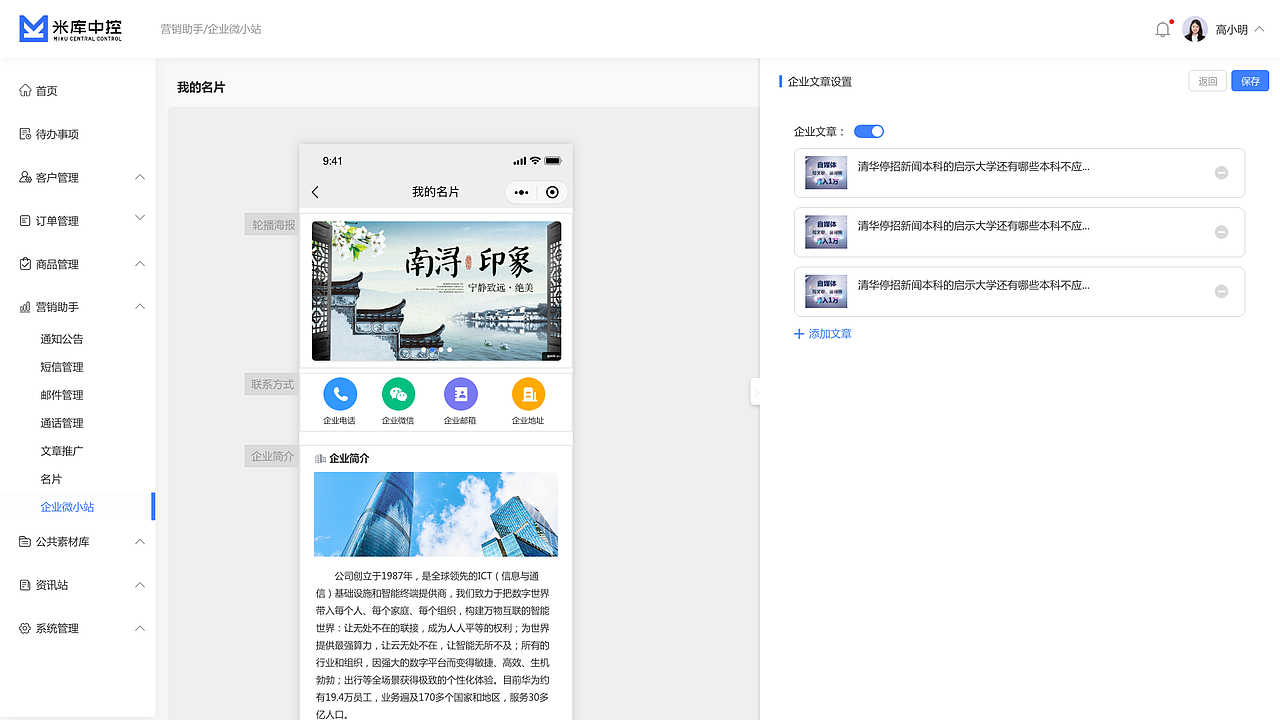Click the 营销助手 sidebar icon
1280x720 pixels.
(25, 307)
